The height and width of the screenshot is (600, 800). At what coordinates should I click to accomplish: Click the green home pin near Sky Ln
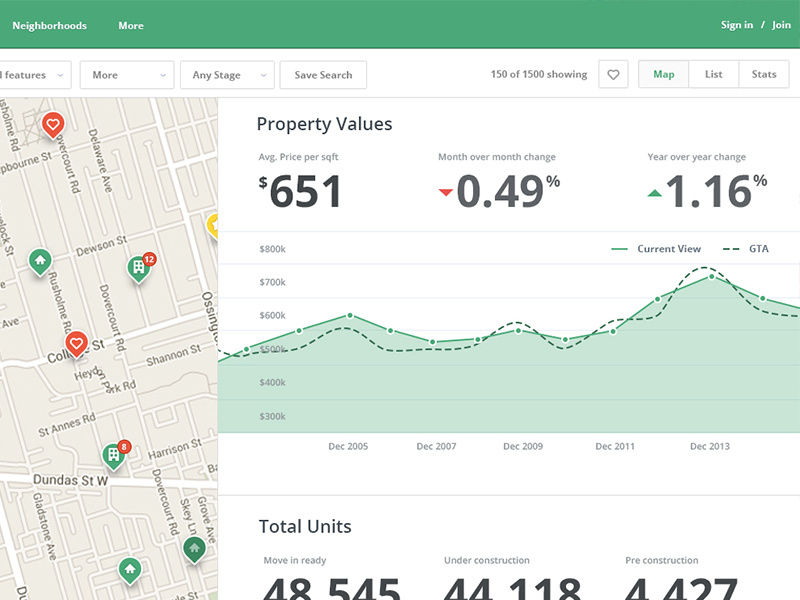coord(194,549)
